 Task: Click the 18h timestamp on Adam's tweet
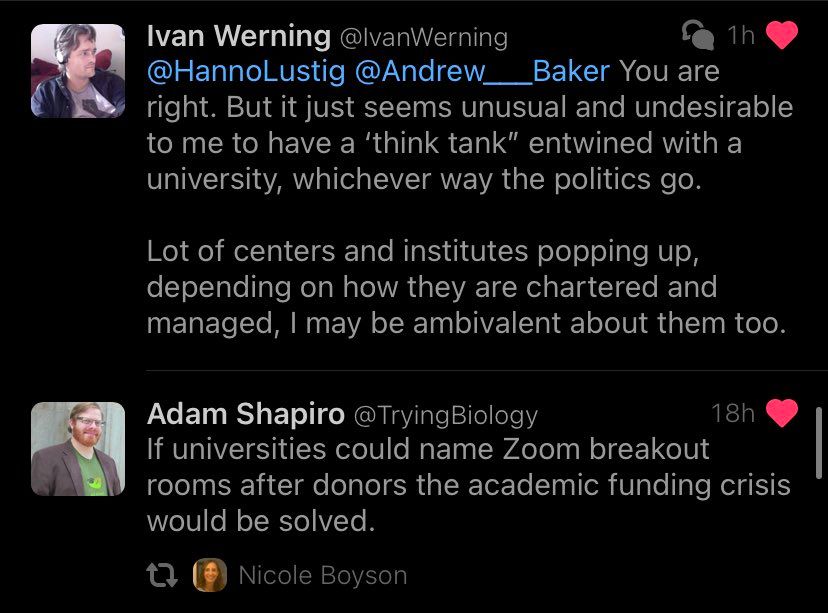(x=733, y=412)
